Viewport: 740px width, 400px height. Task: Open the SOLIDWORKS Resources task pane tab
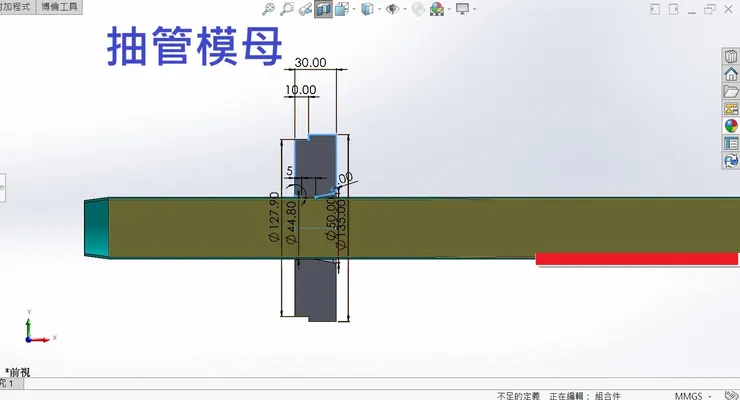click(731, 74)
